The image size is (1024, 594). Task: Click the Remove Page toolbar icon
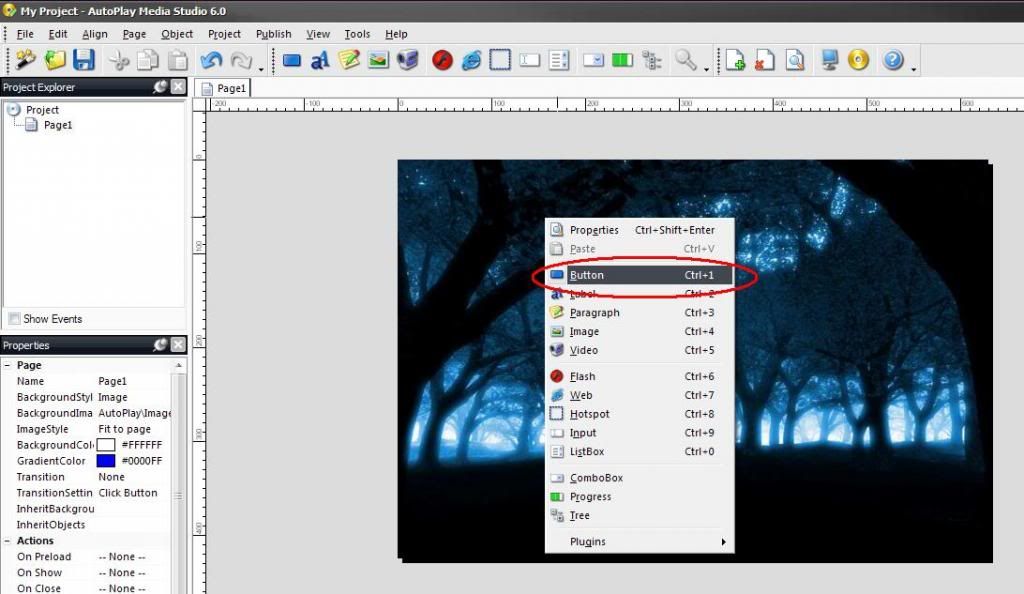pos(765,61)
